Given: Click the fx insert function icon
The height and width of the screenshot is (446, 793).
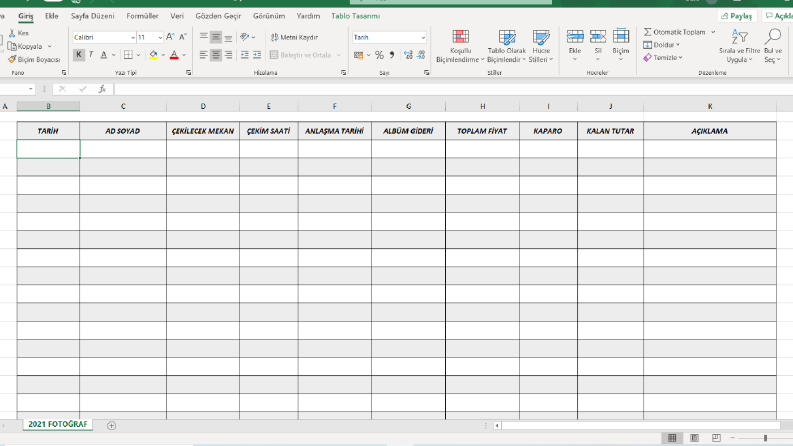Looking at the screenshot, I should 102,89.
